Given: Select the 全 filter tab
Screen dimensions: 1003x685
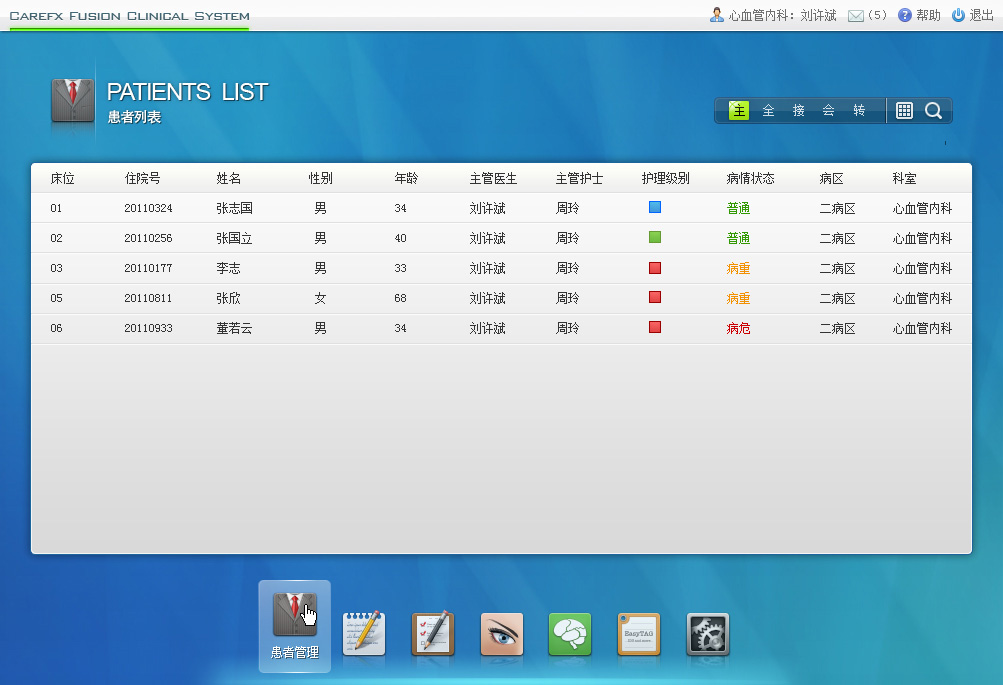Looking at the screenshot, I should [768, 111].
